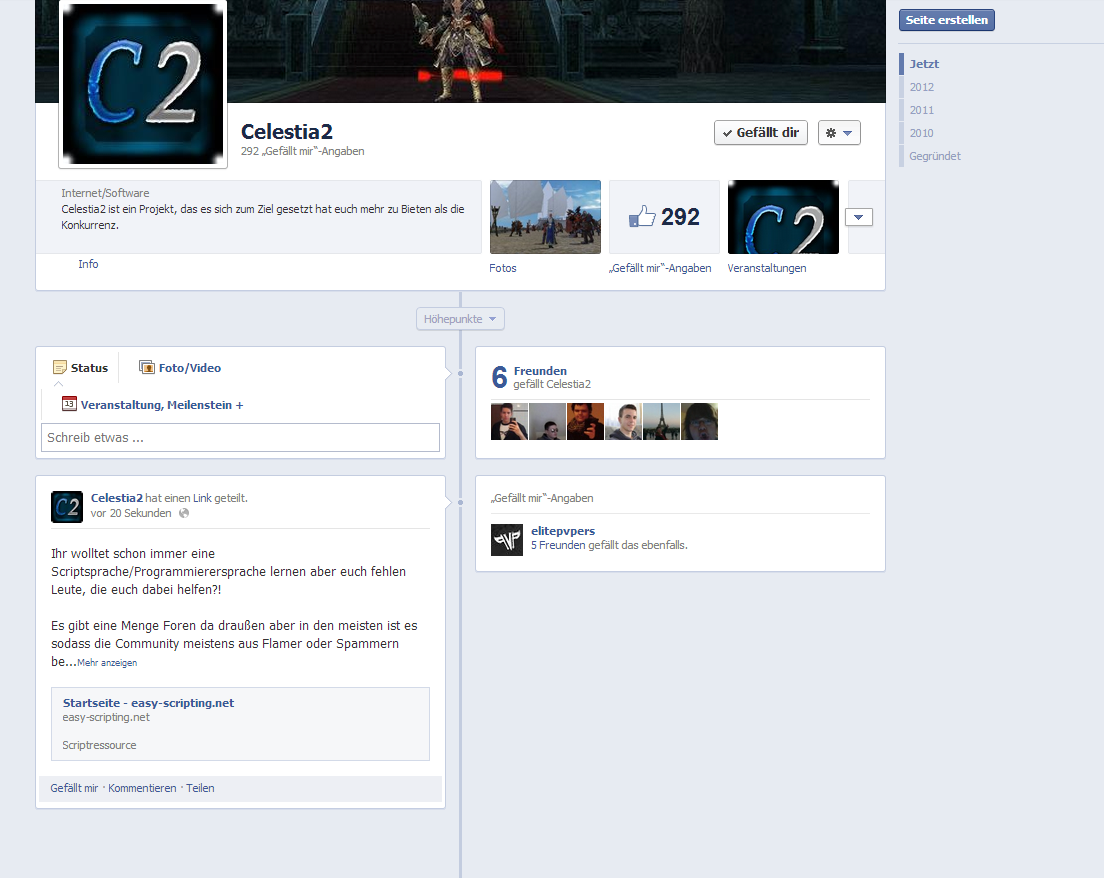Image resolution: width=1104 pixels, height=878 pixels.
Task: Toggle the Gefällt dir like button
Action: coord(760,132)
